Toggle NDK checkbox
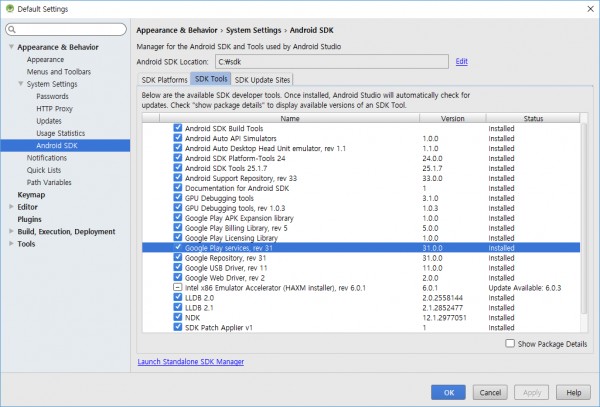 click(178, 317)
